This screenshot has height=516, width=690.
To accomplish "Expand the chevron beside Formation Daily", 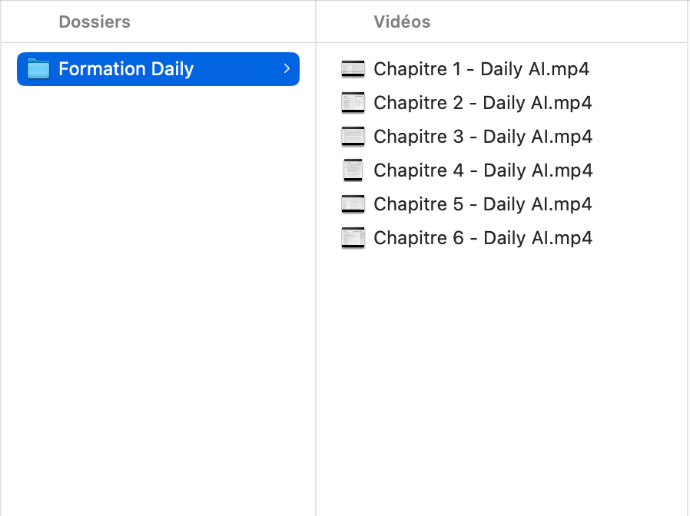I will 286,69.
